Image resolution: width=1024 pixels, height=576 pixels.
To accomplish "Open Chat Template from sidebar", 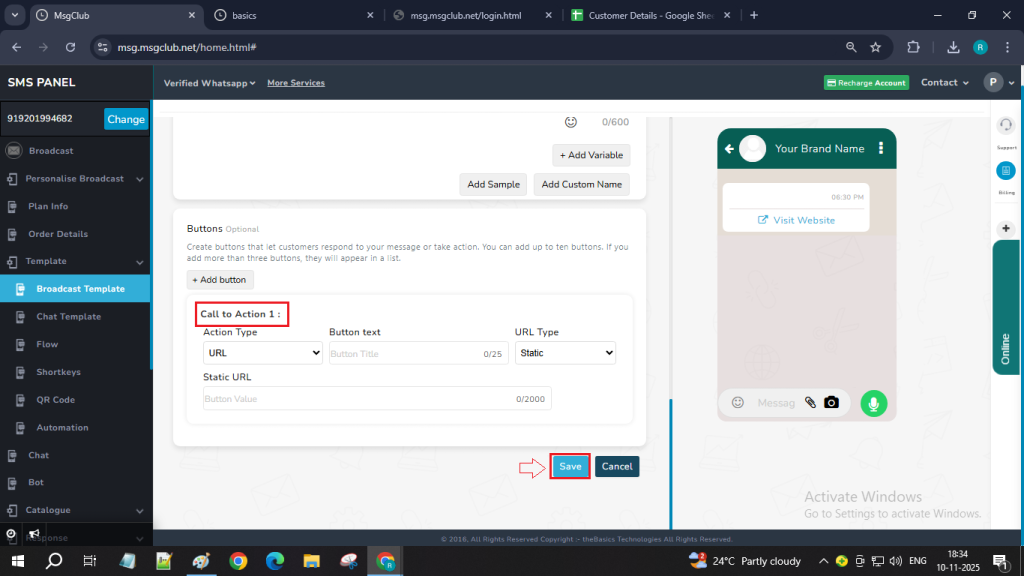I will tap(68, 317).
